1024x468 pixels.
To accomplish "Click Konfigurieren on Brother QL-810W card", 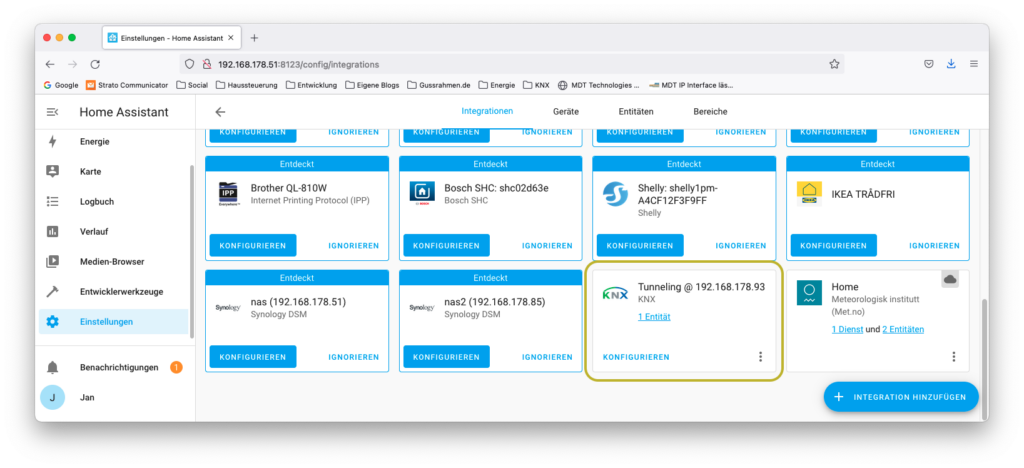I will 253,245.
